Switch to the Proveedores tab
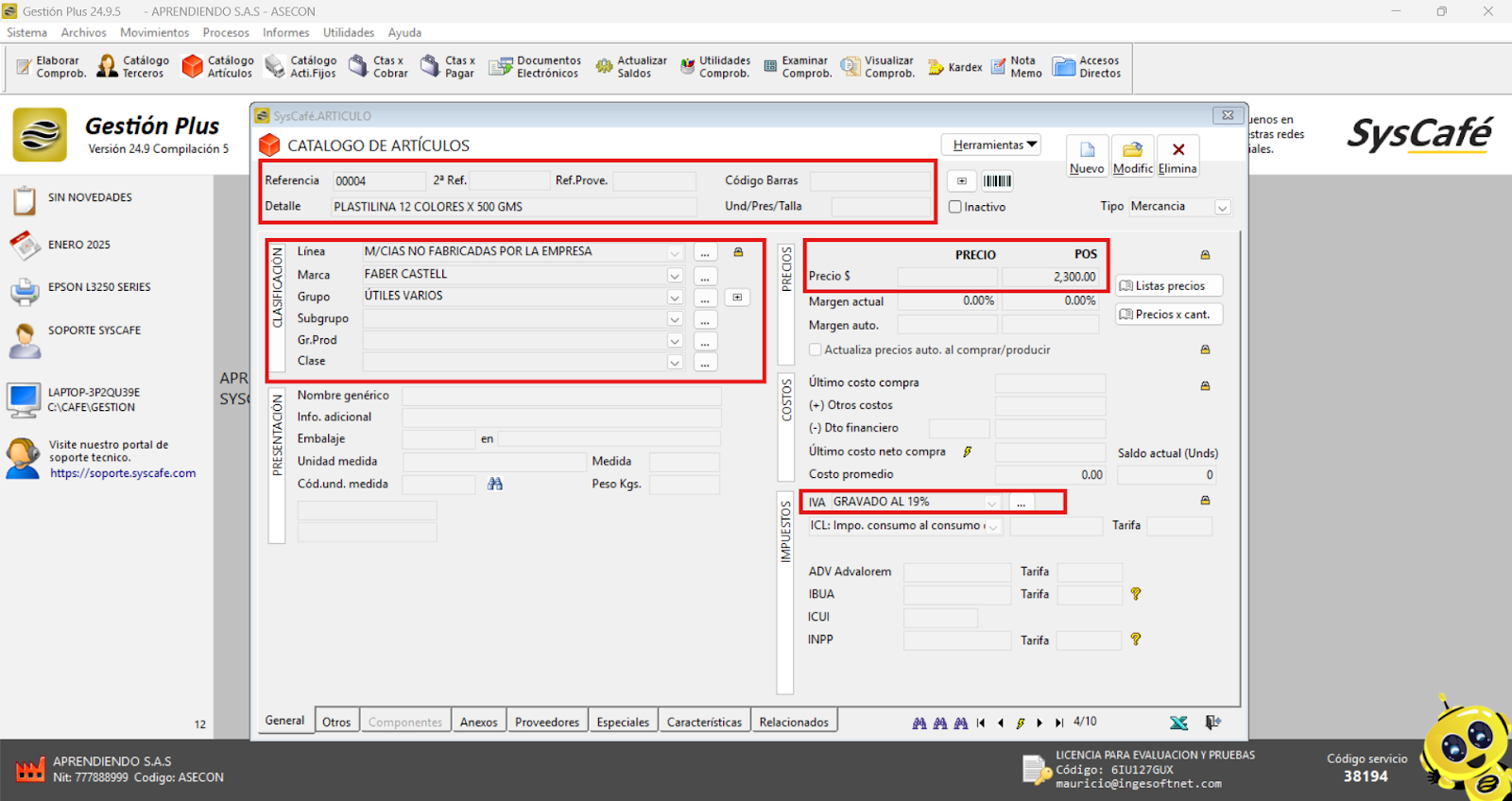 pos(547,722)
